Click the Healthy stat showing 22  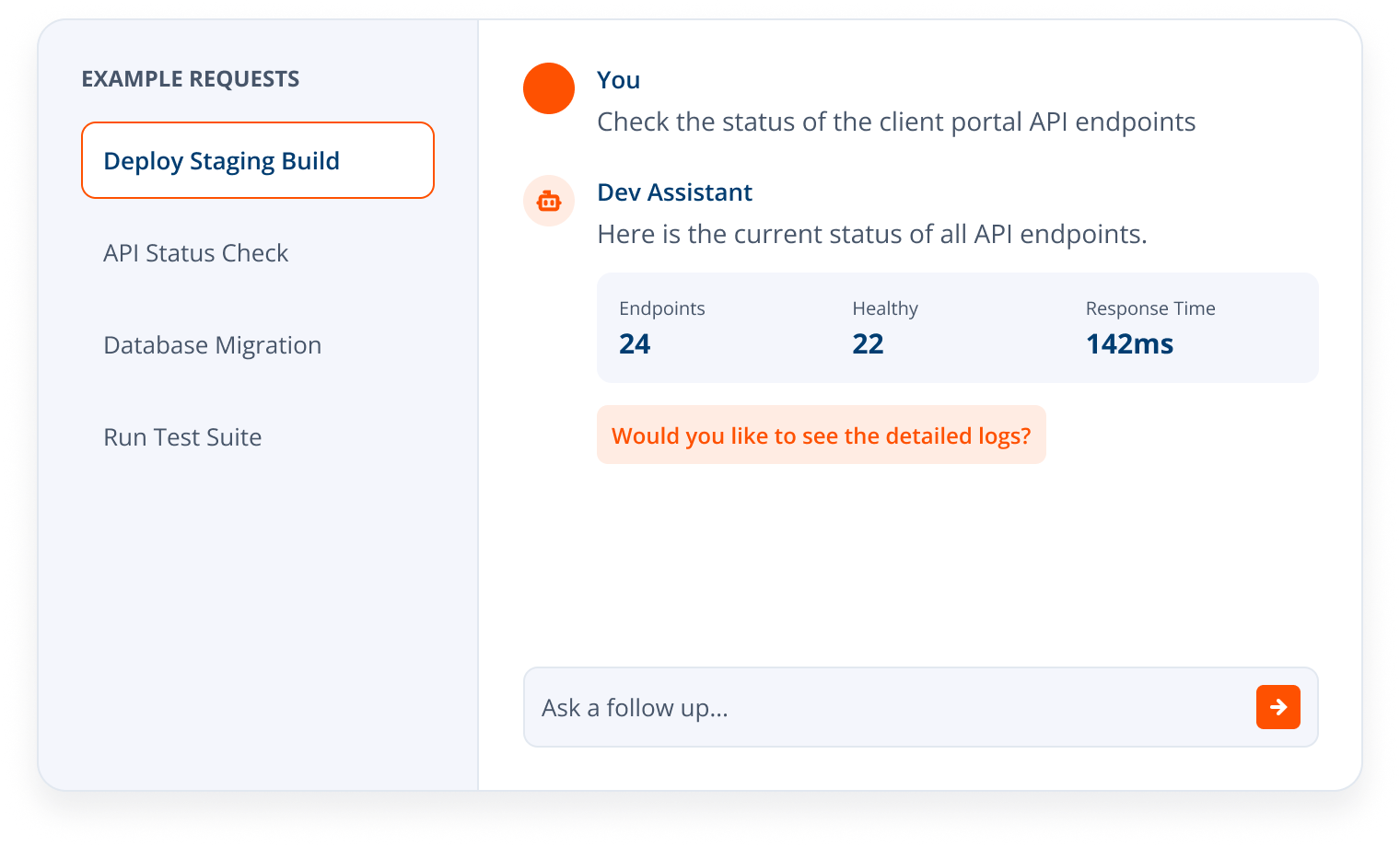coord(868,343)
